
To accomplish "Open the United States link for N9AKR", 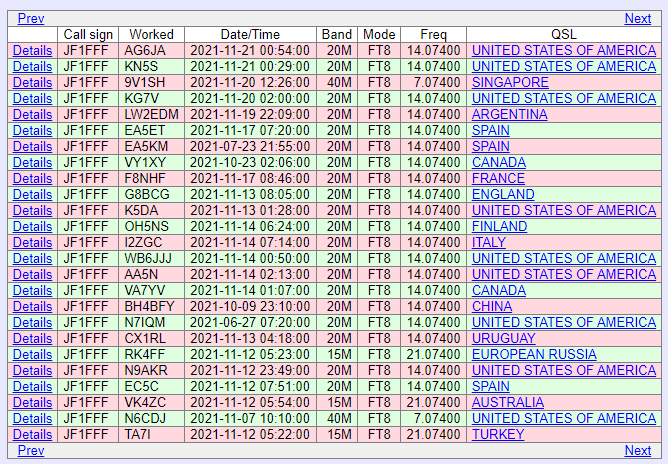I will [564, 370].
